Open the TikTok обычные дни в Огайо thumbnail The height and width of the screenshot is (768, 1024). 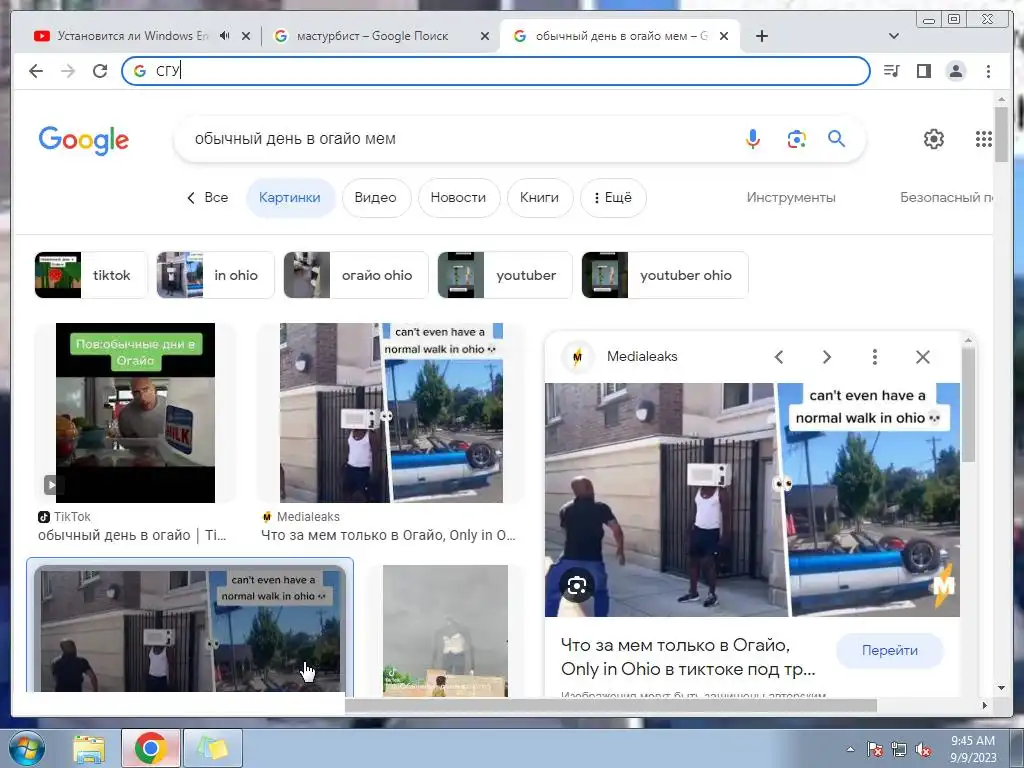click(135, 413)
